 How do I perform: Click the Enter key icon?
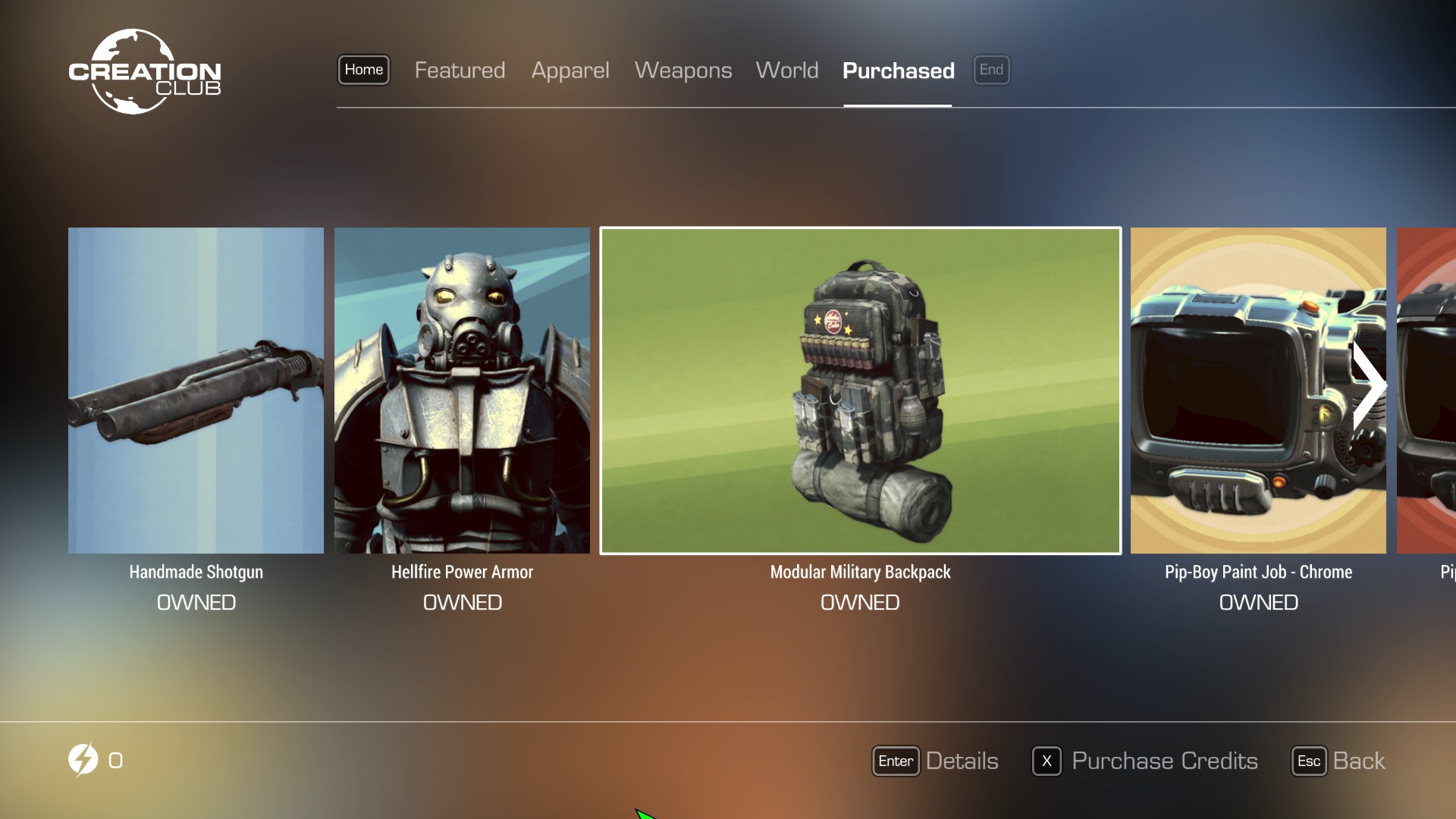(895, 761)
